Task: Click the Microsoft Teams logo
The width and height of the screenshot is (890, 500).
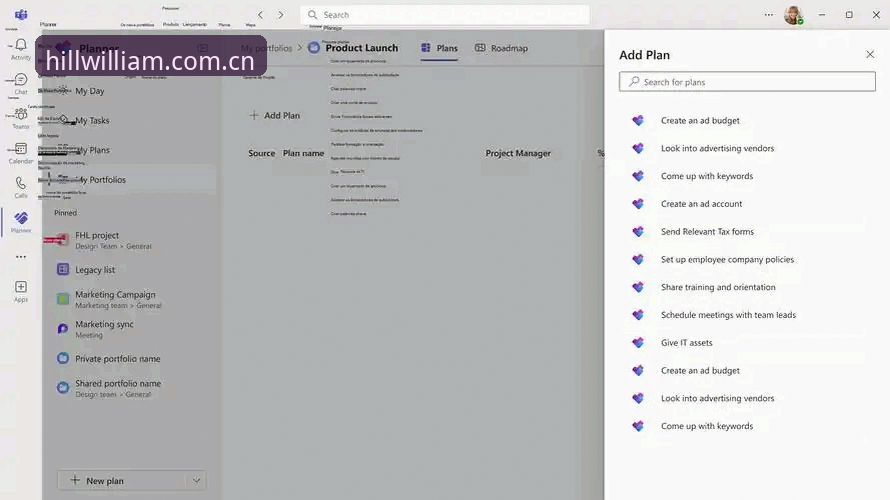Action: click(x=21, y=14)
